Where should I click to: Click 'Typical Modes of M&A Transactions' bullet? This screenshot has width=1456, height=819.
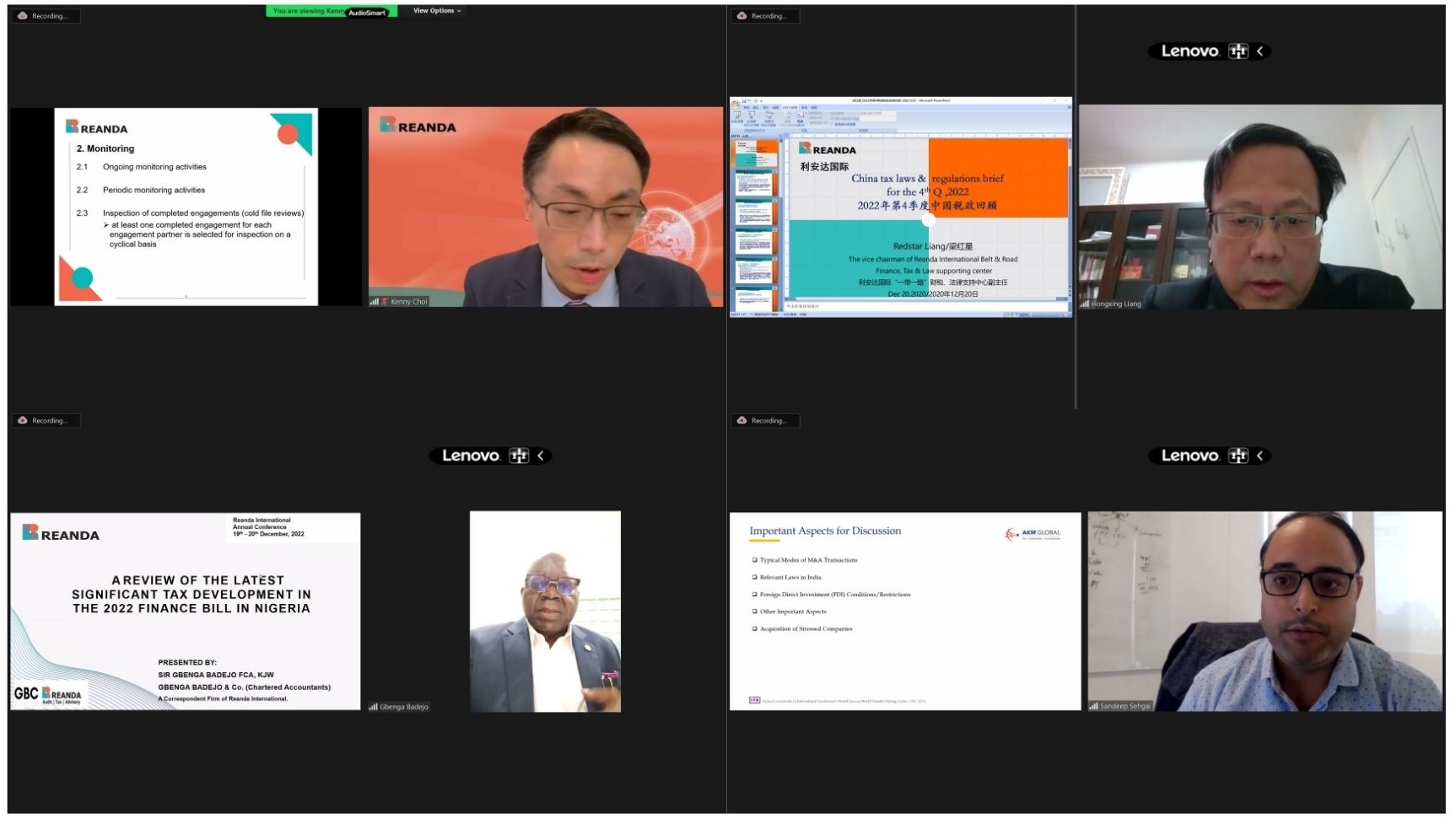tap(808, 560)
